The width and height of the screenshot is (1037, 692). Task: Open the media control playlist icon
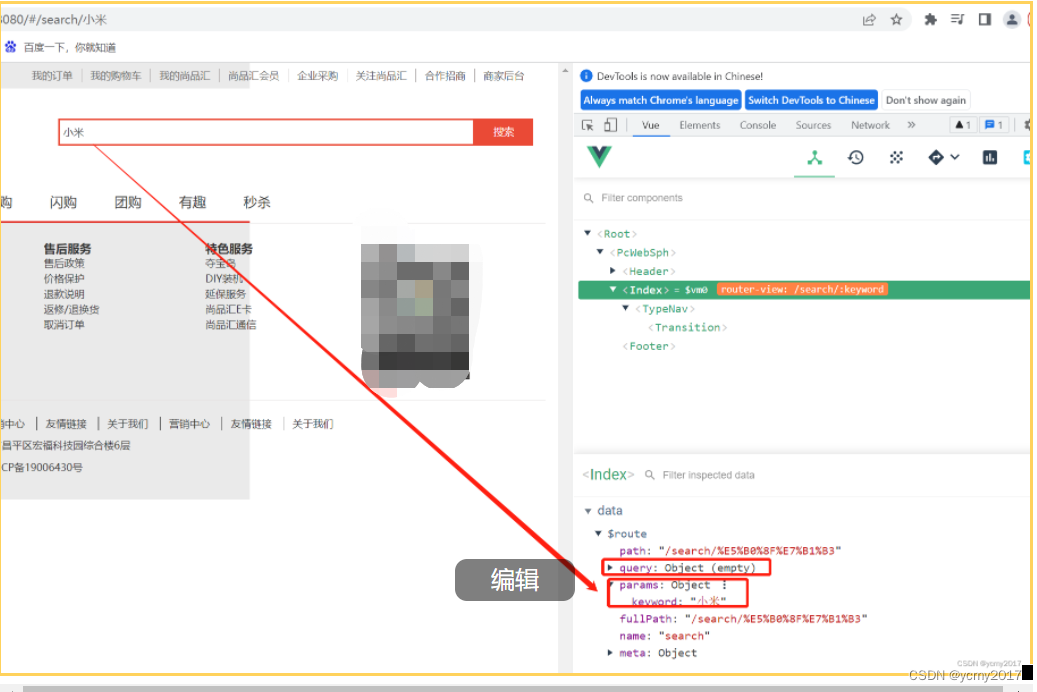pos(957,20)
